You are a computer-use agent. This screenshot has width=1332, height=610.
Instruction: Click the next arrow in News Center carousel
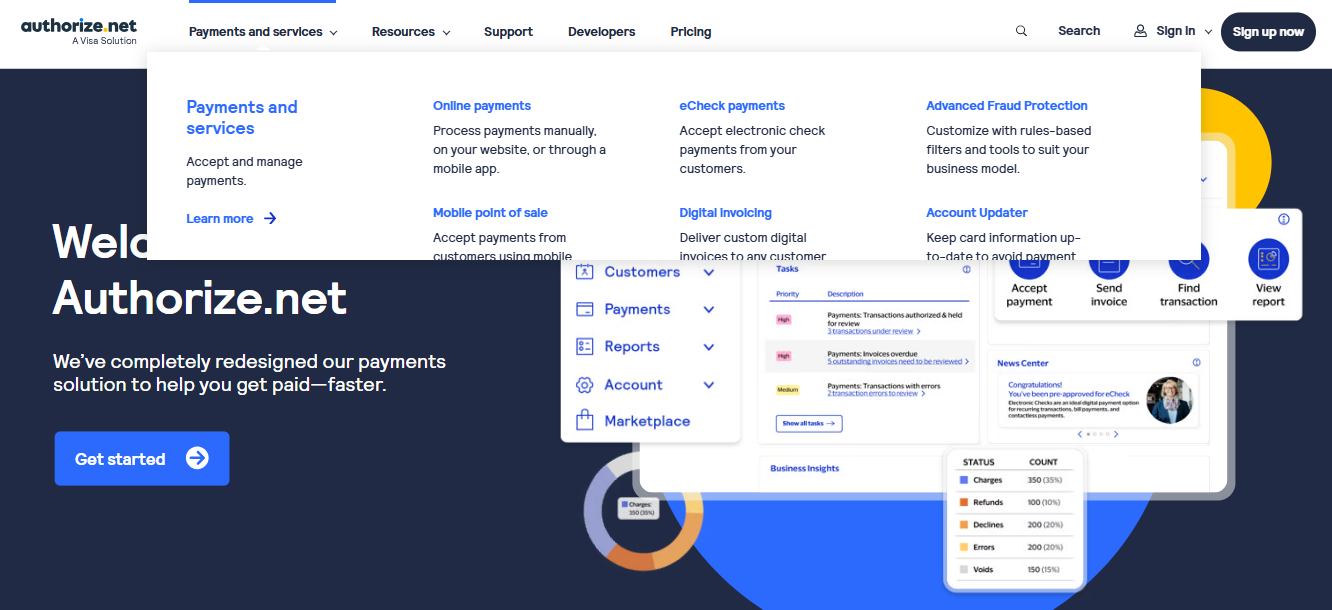click(x=1116, y=434)
